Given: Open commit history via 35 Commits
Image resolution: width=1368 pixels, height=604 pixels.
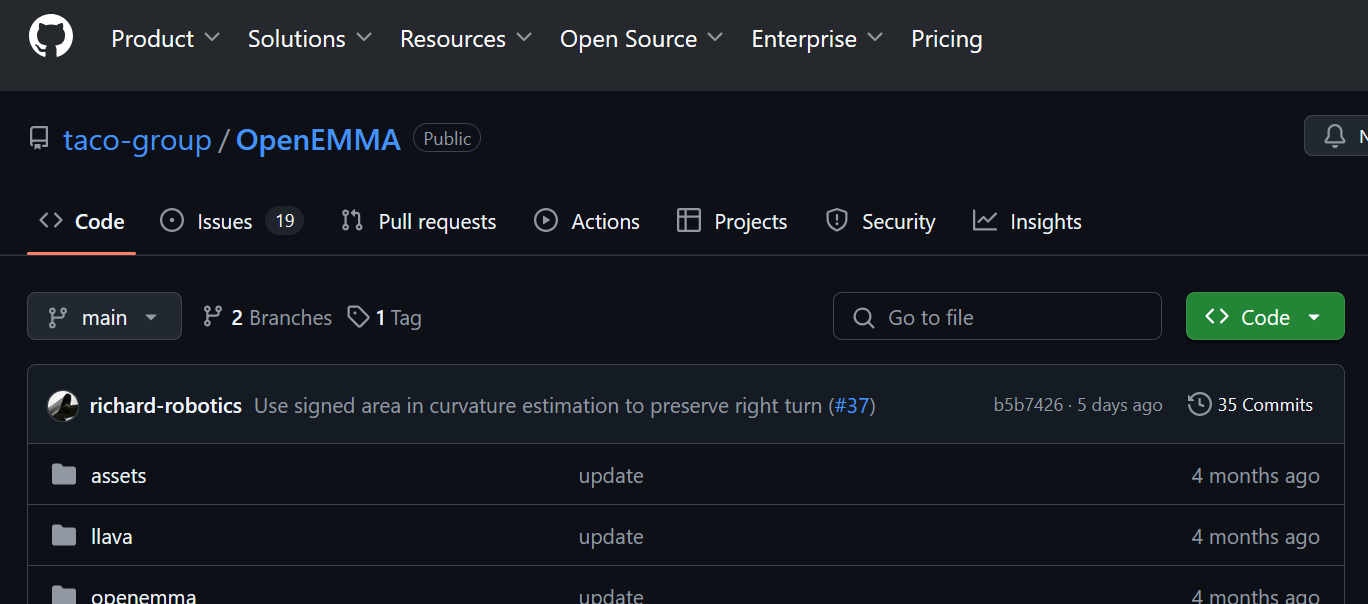Looking at the screenshot, I should (x=1250, y=405).
